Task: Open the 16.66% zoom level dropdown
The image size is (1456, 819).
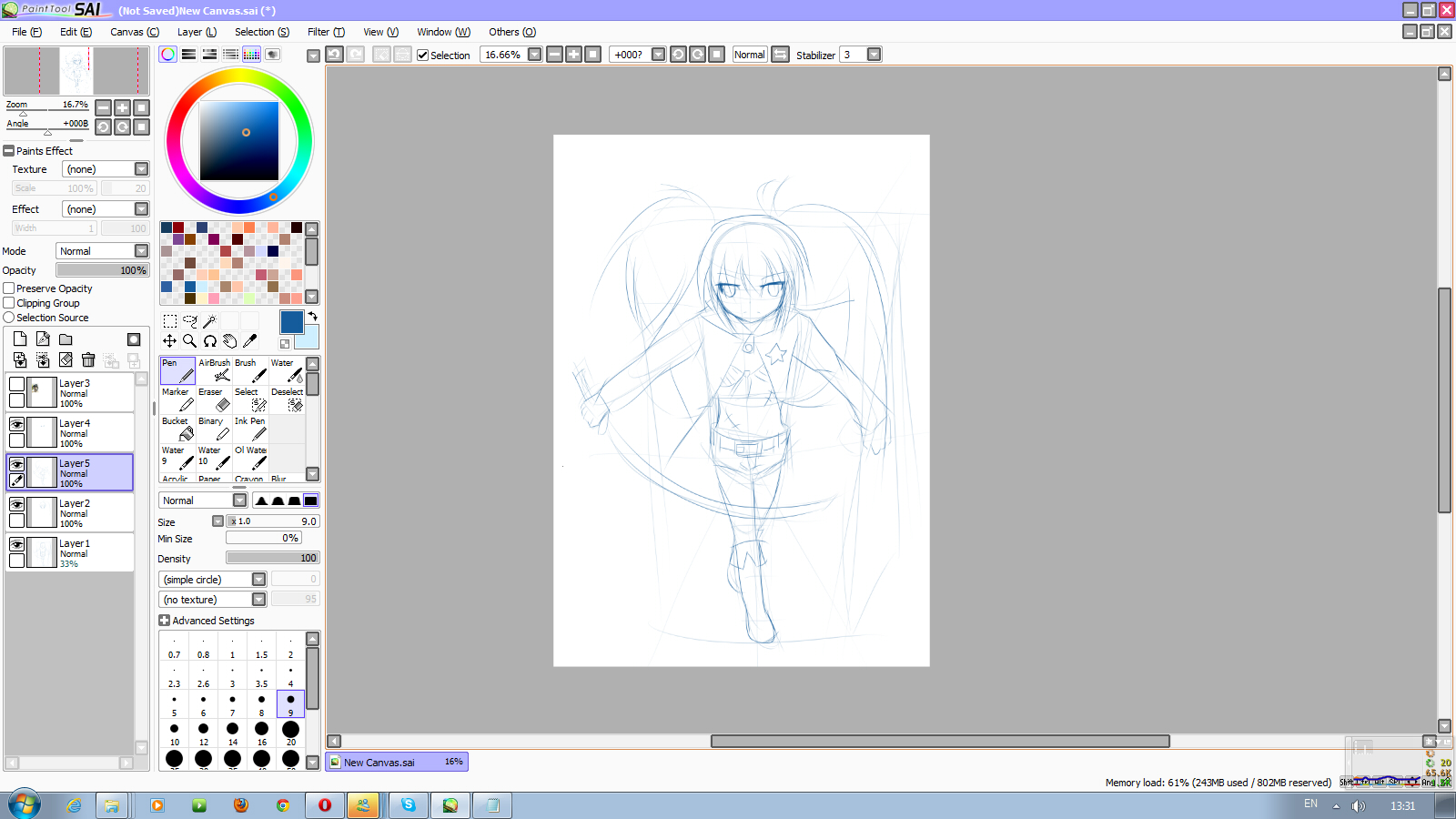Action: tap(535, 55)
